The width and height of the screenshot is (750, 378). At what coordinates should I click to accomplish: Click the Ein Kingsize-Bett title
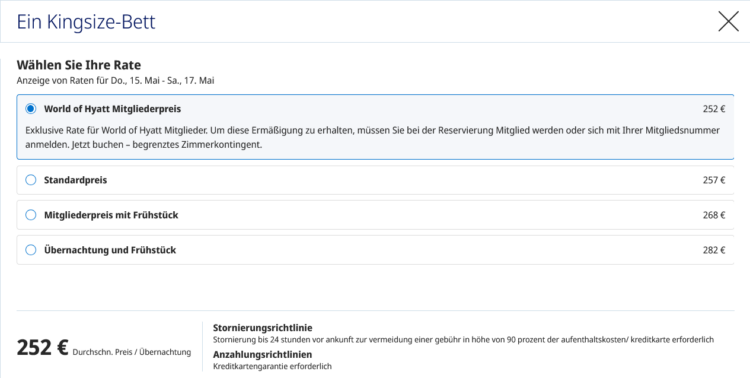pos(86,22)
